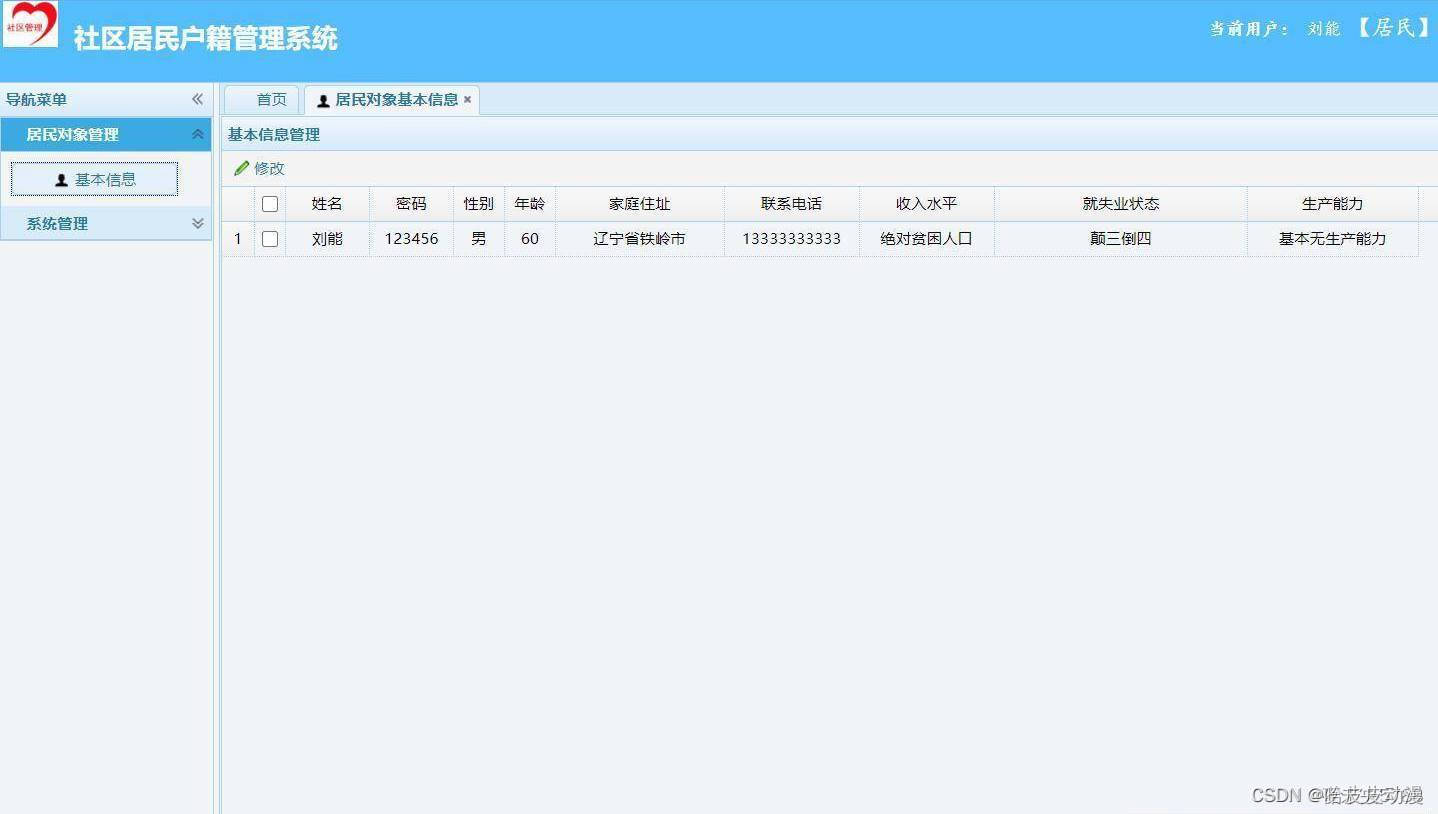Click the 导航菜单 panel title
Viewport: 1438px width, 814px height.
coord(36,99)
